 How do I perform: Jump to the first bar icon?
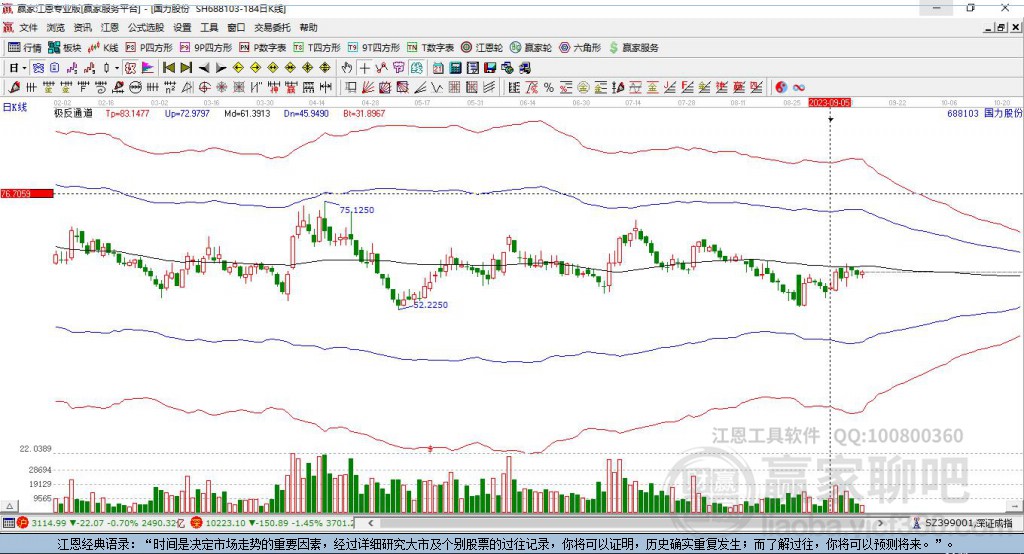pyautogui.click(x=168, y=68)
